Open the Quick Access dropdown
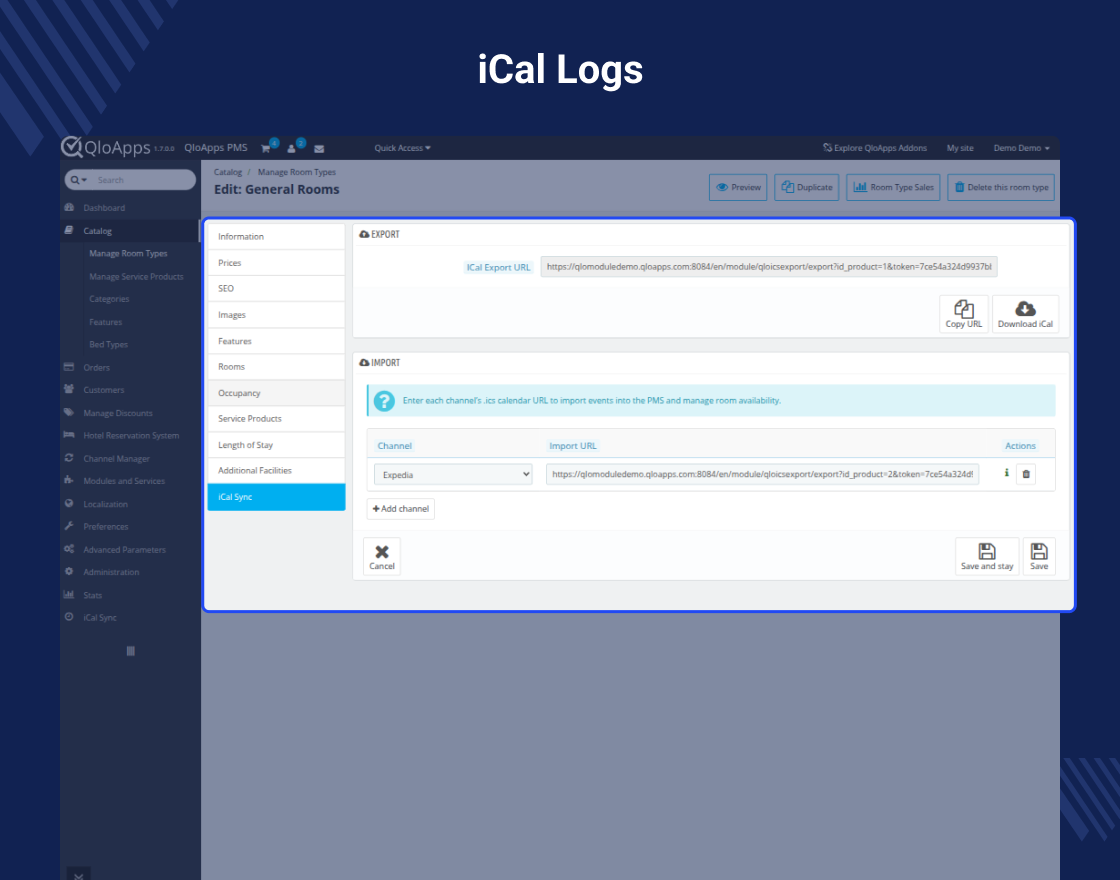1120x880 pixels. click(x=402, y=148)
